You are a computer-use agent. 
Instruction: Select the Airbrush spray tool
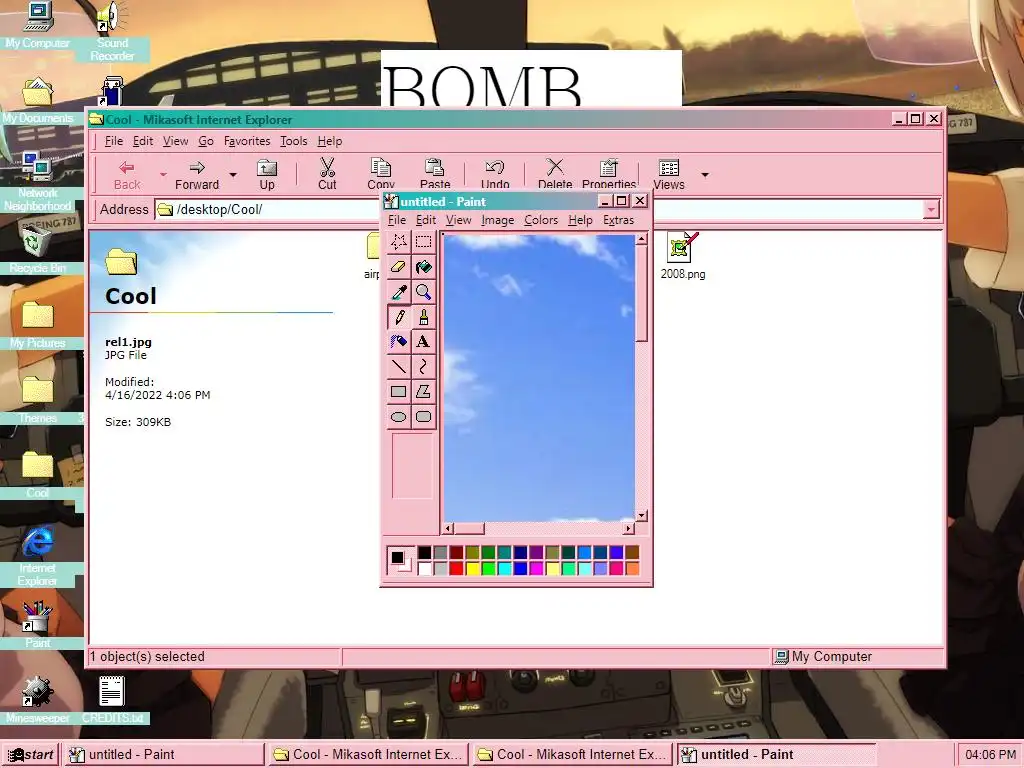[x=398, y=342]
